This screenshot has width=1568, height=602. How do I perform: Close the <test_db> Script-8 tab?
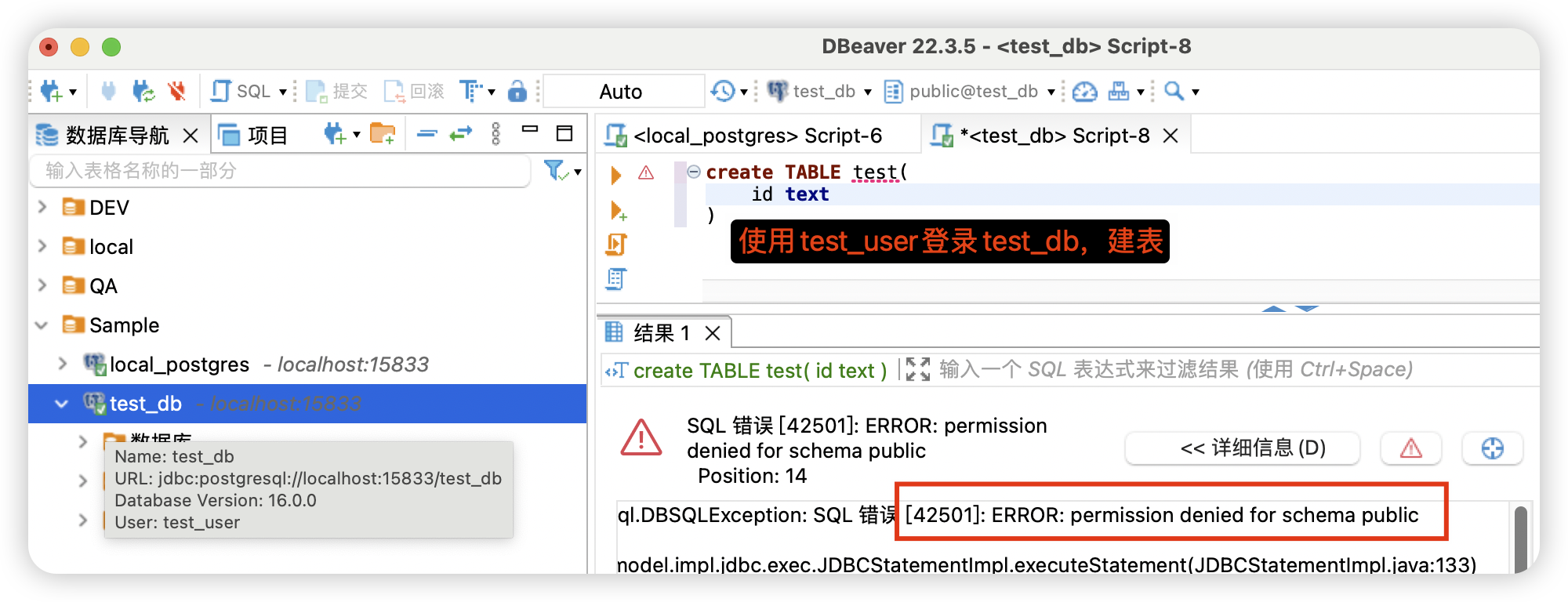(1171, 136)
